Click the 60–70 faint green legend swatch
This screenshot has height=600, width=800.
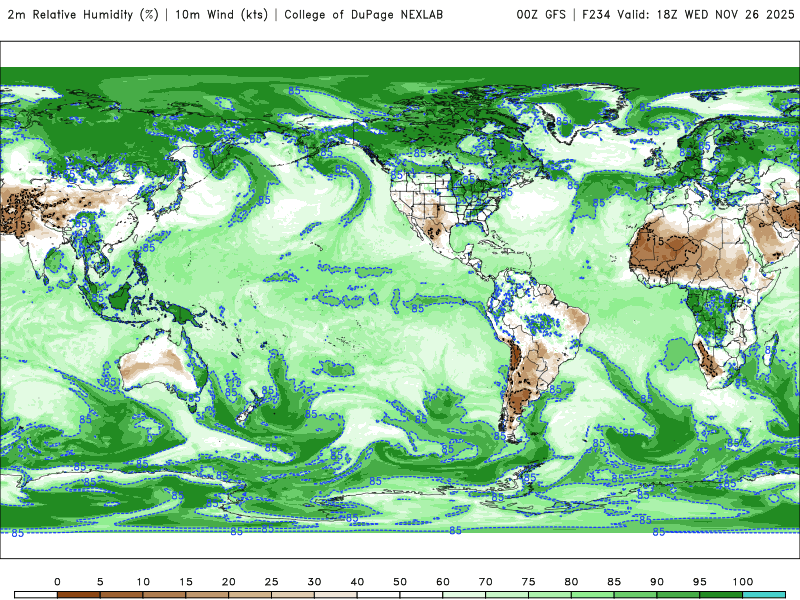pyautogui.click(x=464, y=595)
